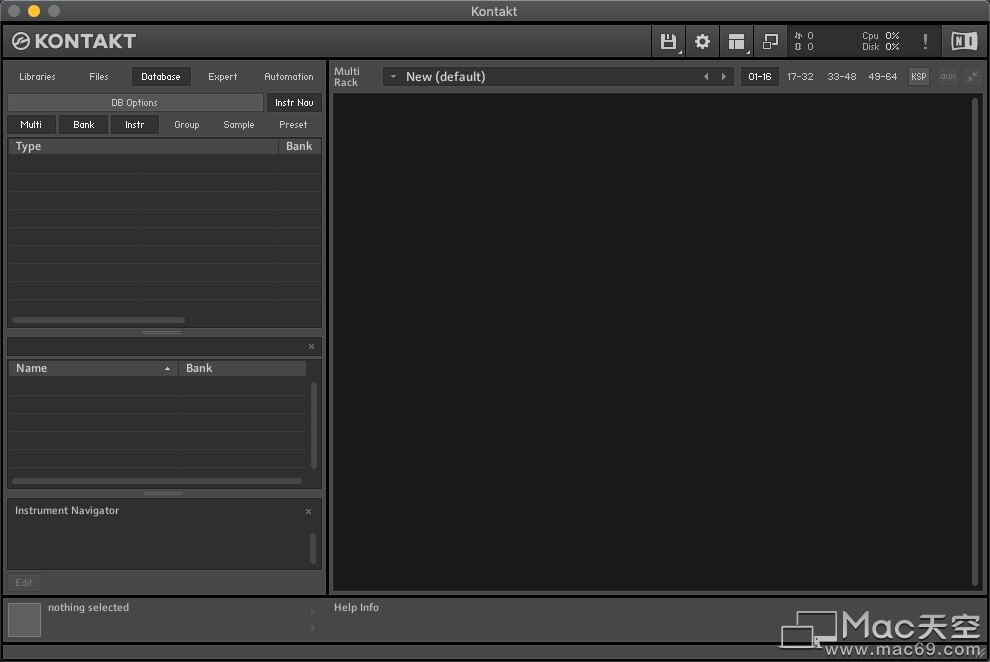Click the NI logo in the toolbar

(x=963, y=41)
